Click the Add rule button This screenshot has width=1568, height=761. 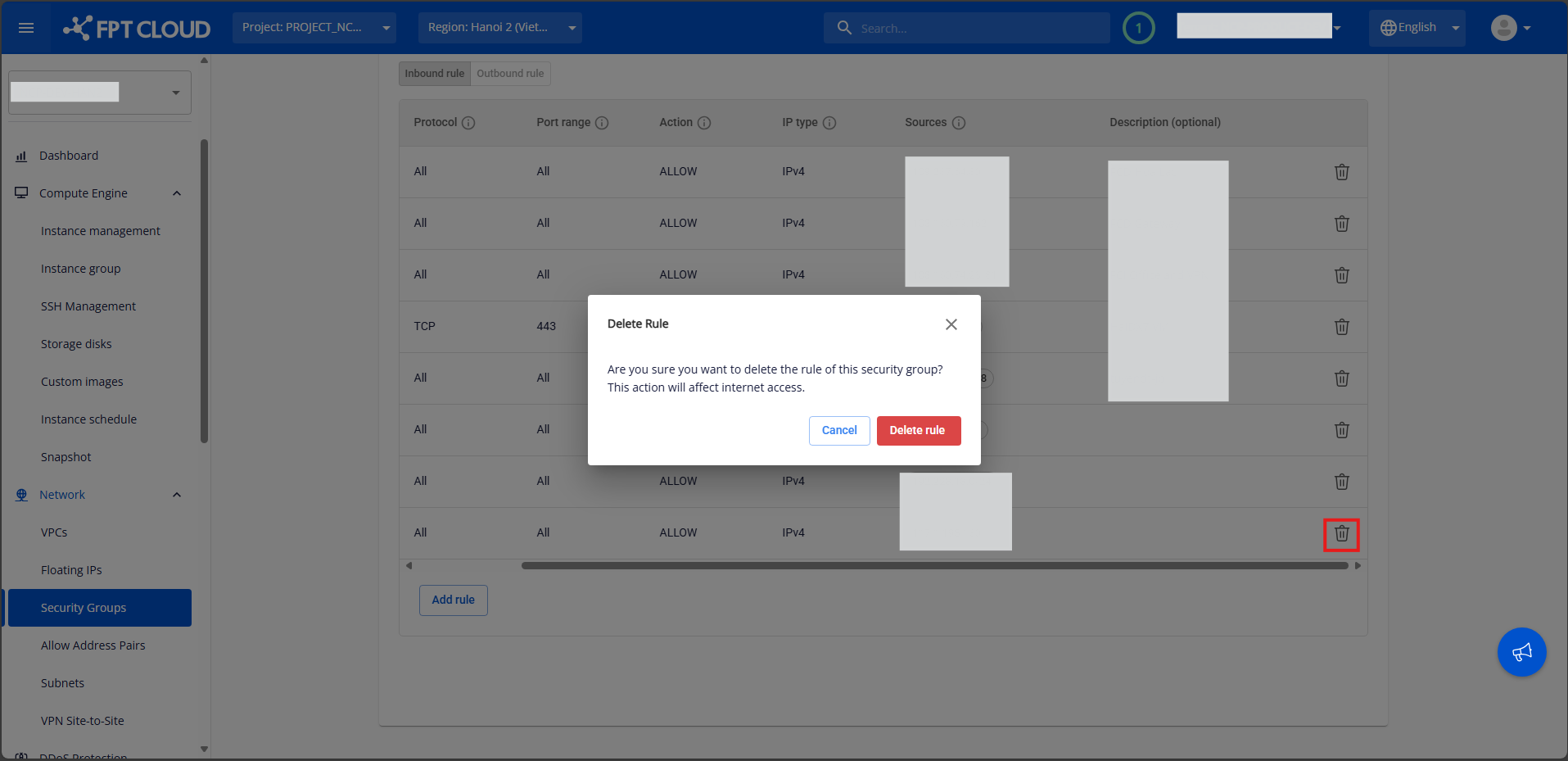click(x=453, y=600)
